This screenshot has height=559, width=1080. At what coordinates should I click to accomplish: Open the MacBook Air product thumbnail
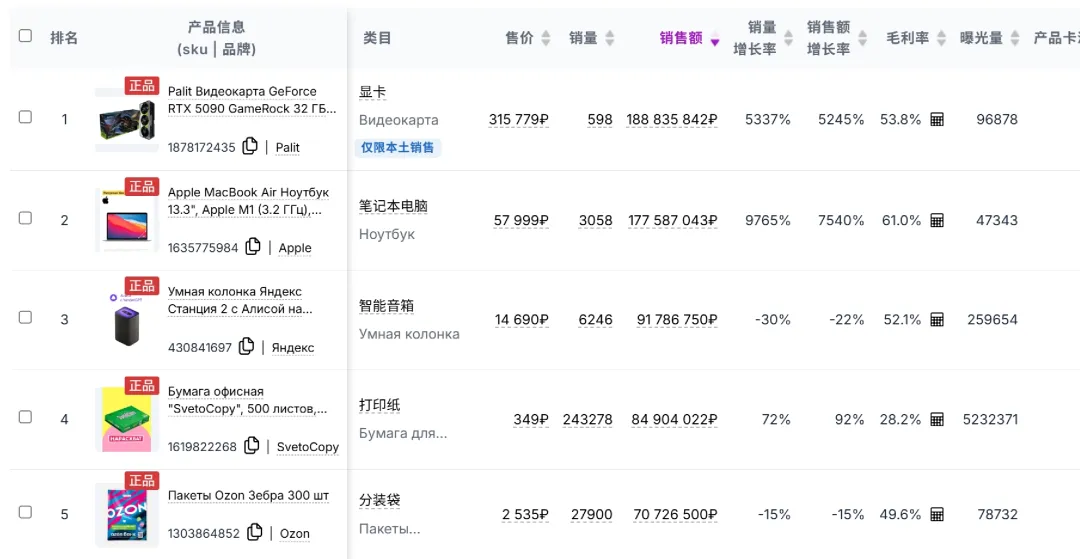127,220
